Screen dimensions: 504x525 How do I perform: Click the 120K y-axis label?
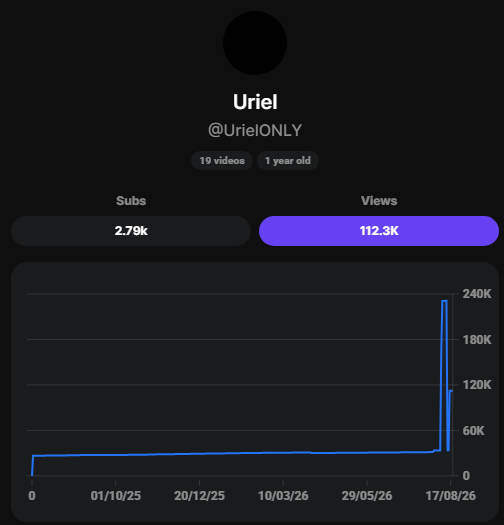477,385
